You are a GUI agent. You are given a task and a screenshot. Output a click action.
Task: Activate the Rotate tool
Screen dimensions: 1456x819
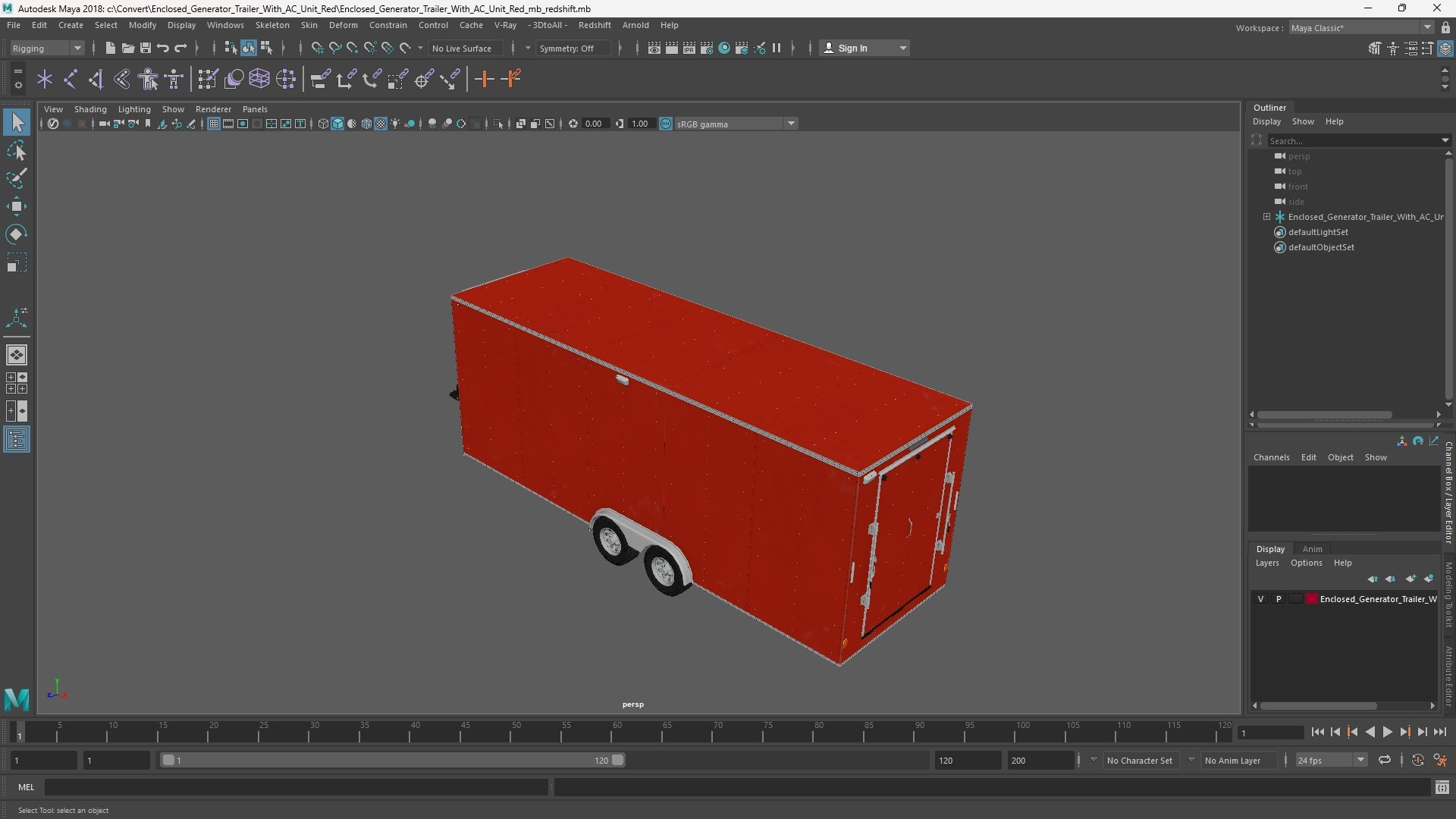click(17, 234)
